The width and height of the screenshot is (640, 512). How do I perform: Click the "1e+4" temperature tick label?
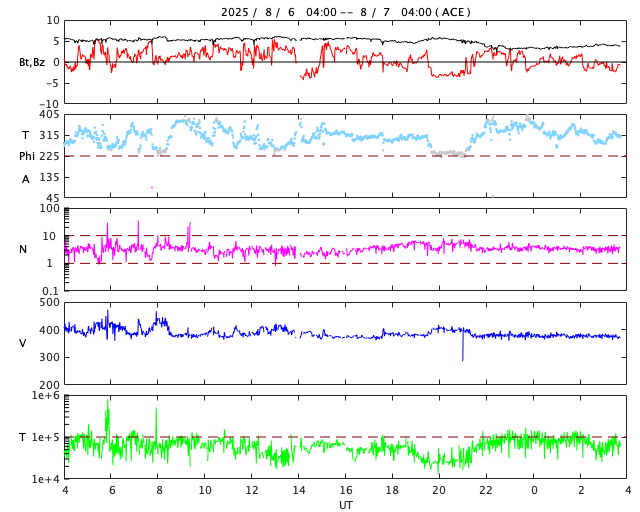tap(46, 479)
